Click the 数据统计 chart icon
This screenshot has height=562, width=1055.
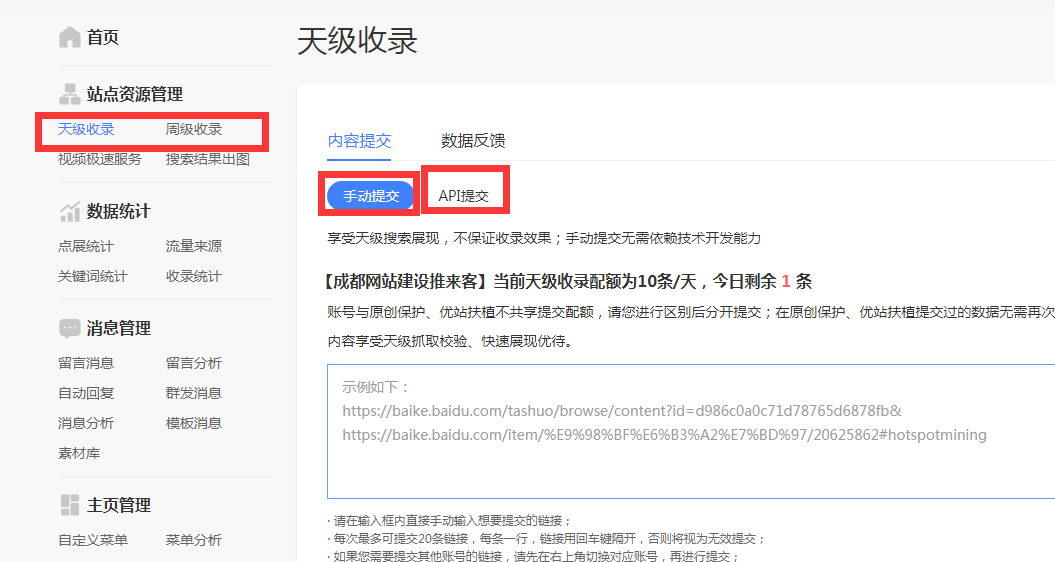coord(69,211)
